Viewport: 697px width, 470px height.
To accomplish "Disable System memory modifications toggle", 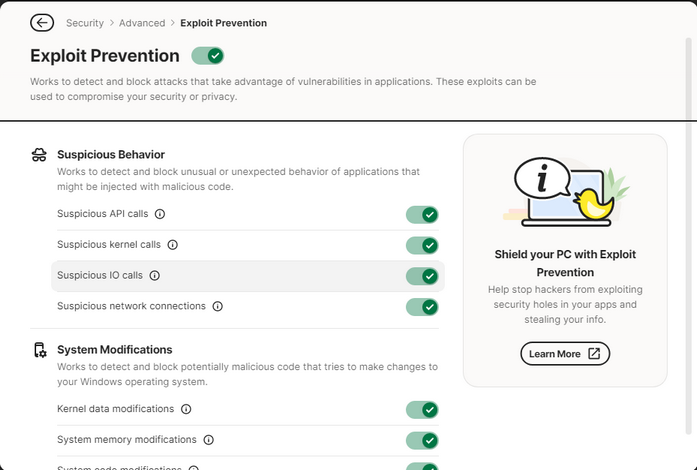I will click(x=422, y=440).
